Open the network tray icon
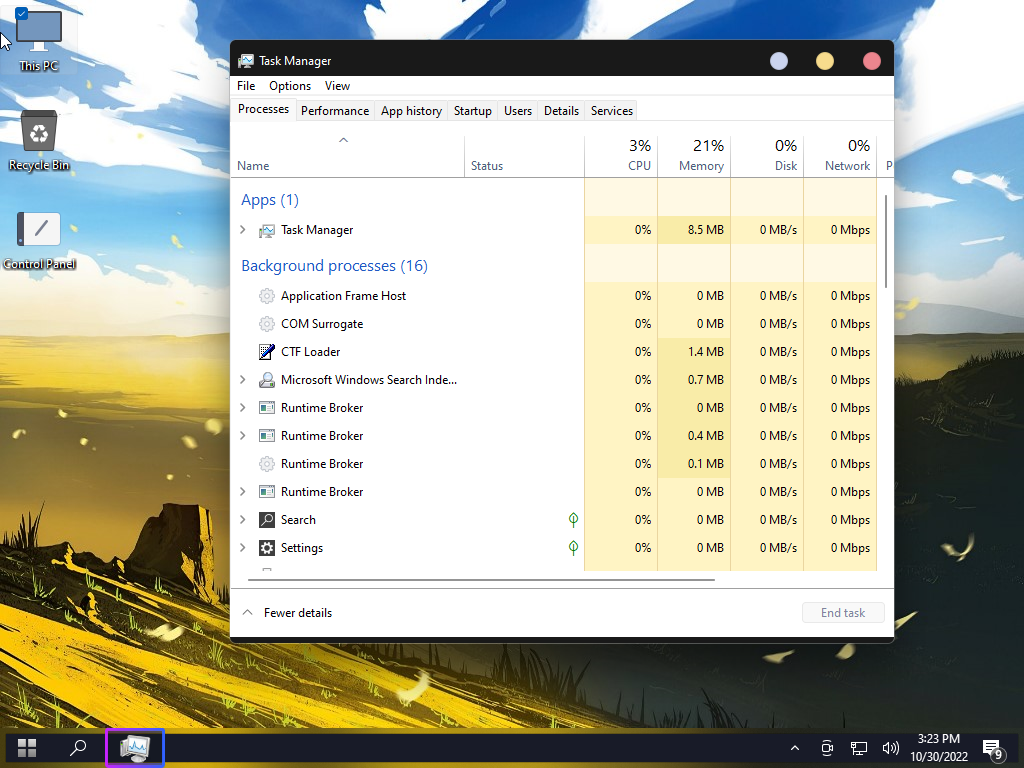 pyautogui.click(x=859, y=748)
